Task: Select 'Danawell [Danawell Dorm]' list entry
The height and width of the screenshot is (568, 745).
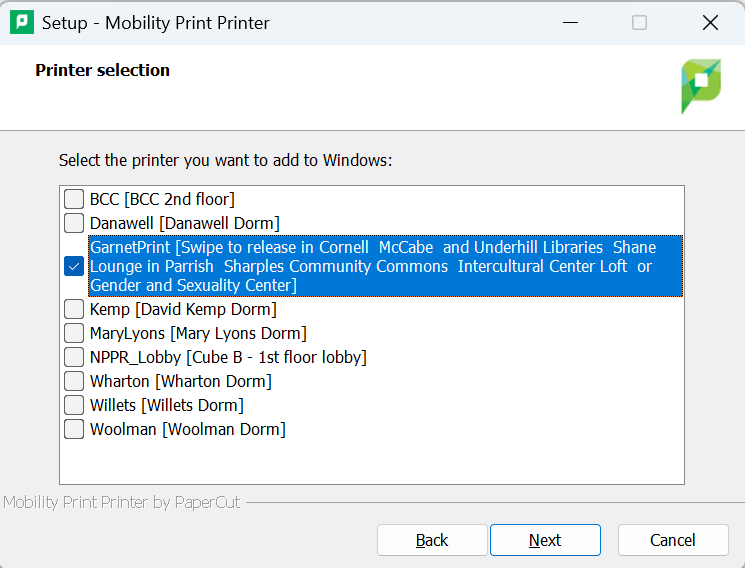Action: click(185, 223)
